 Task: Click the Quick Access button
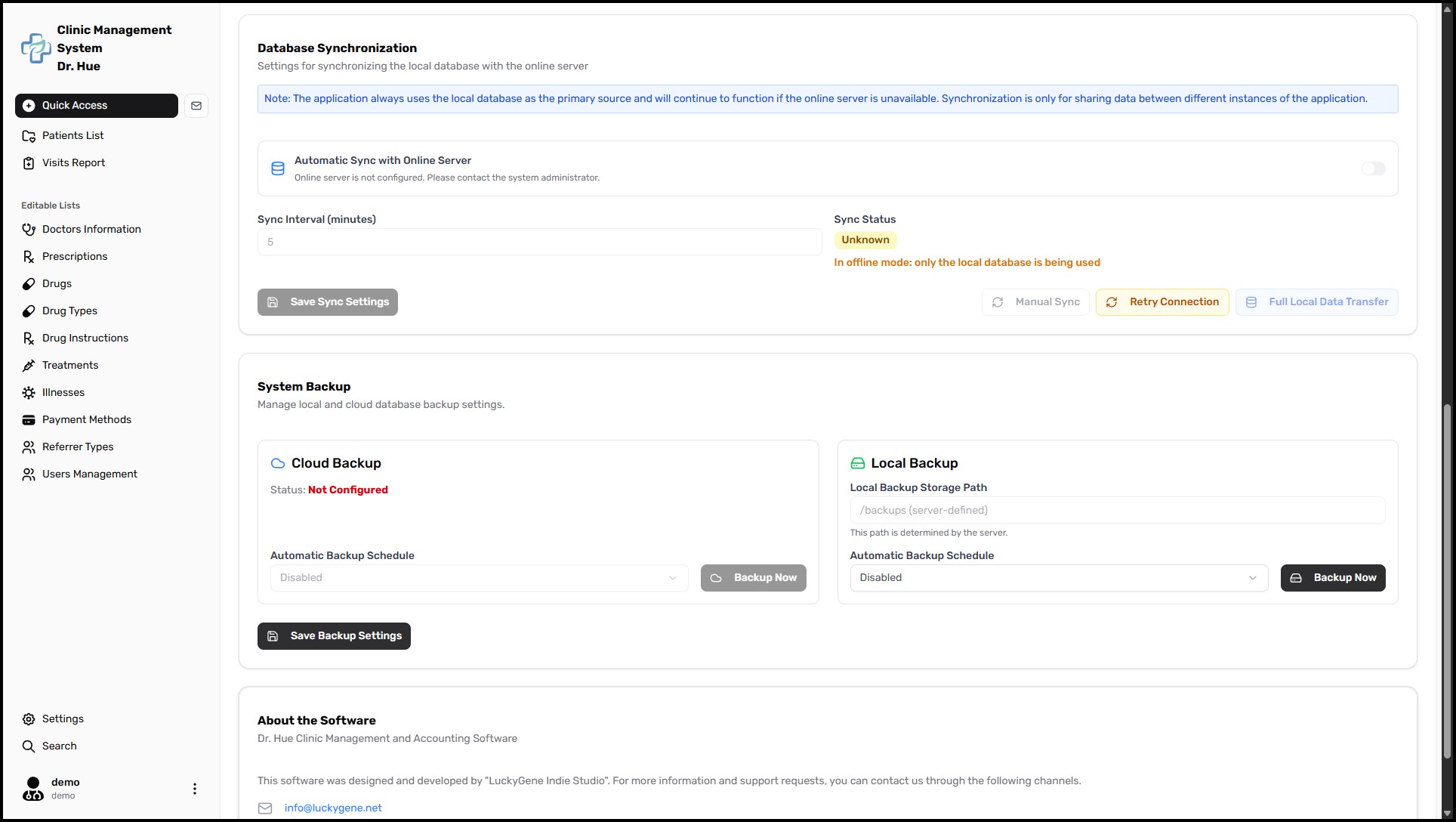point(97,106)
